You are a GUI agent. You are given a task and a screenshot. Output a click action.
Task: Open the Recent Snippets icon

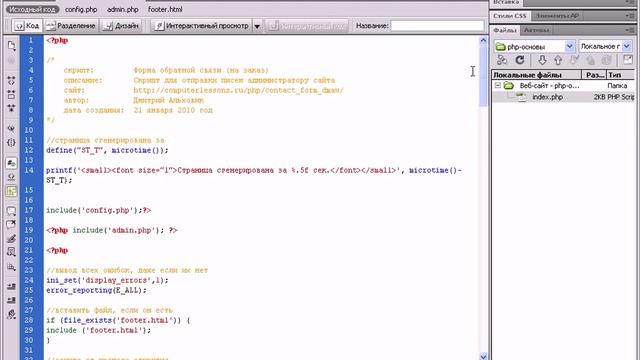11,252
